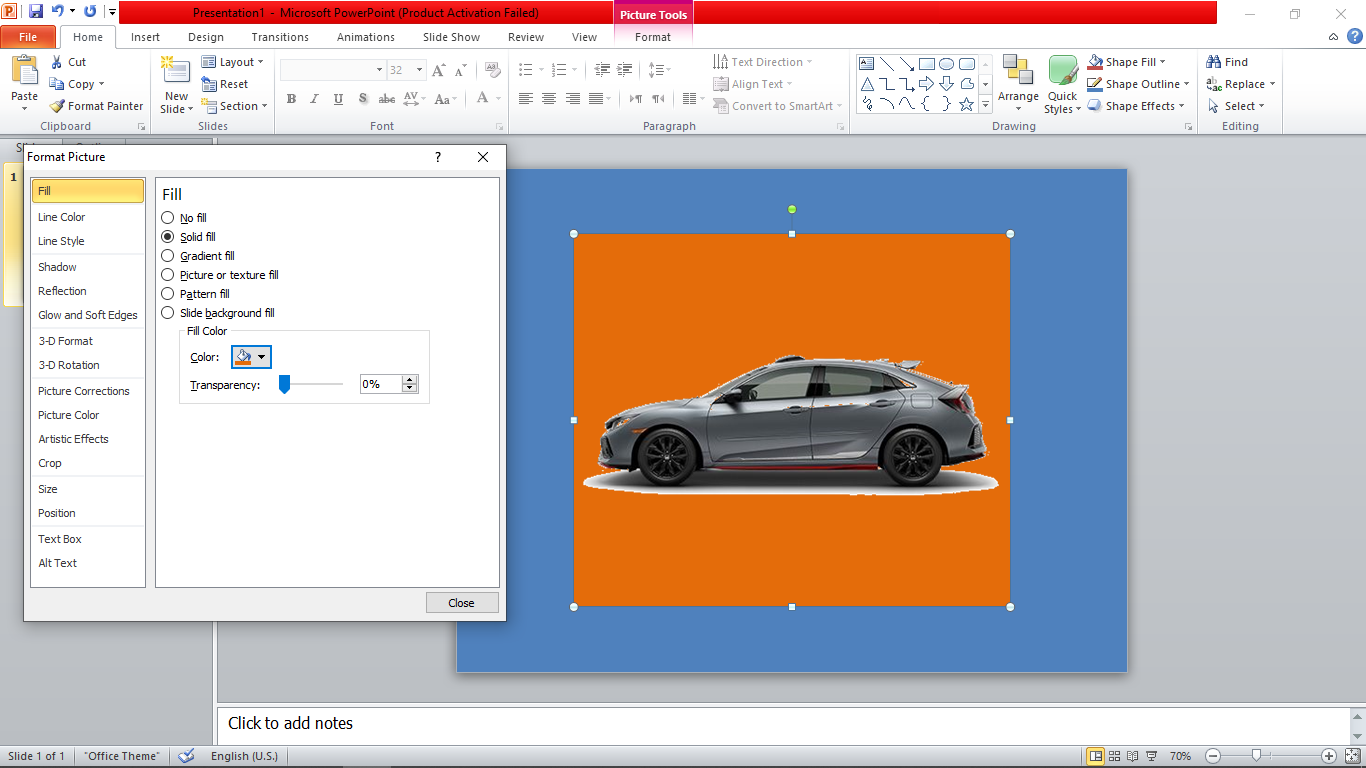Viewport: 1366px width, 768px height.
Task: Click Reset in the Slides group
Action: (x=225, y=84)
